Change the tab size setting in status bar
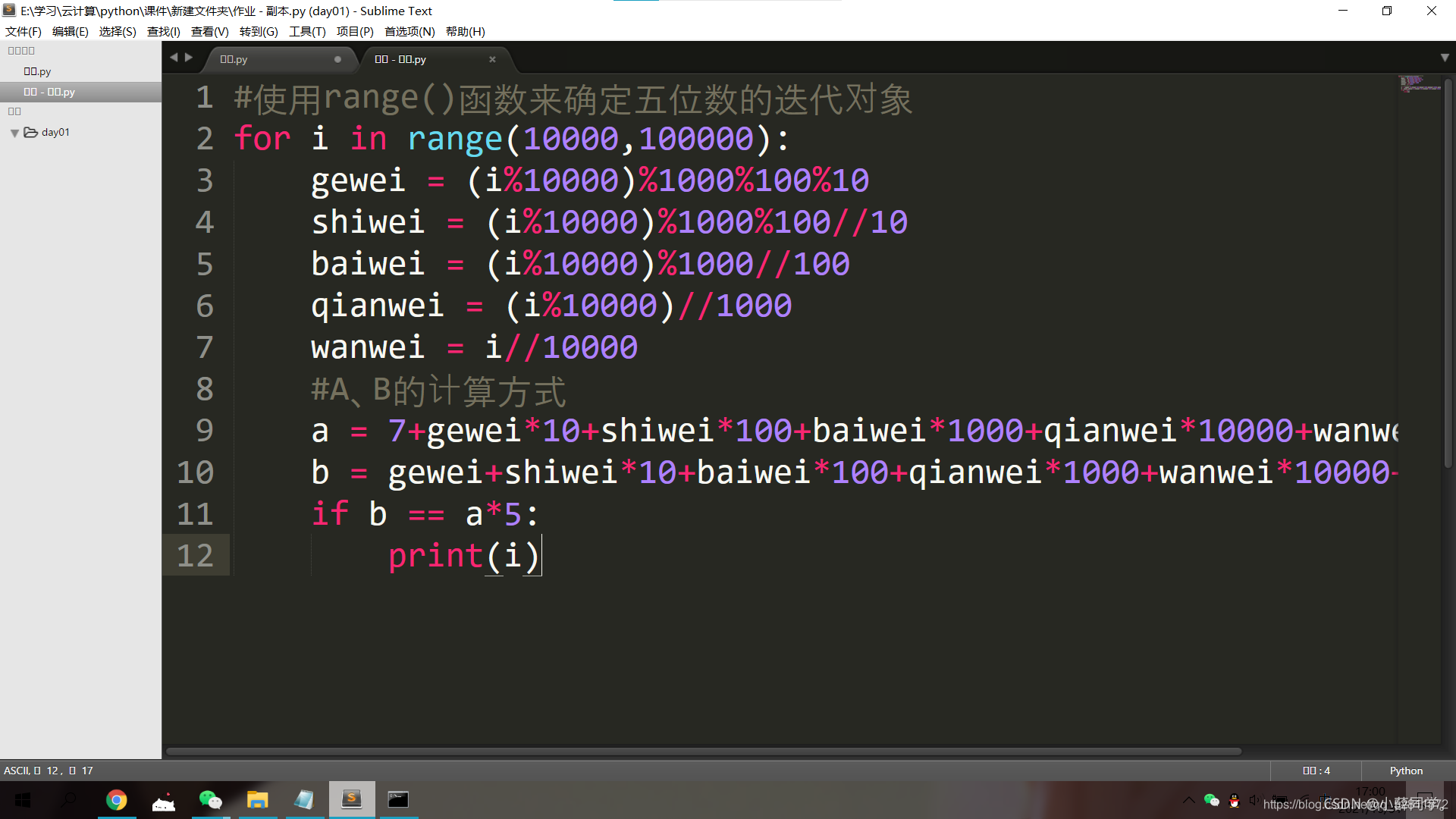Image resolution: width=1456 pixels, height=819 pixels. pos(1316,770)
